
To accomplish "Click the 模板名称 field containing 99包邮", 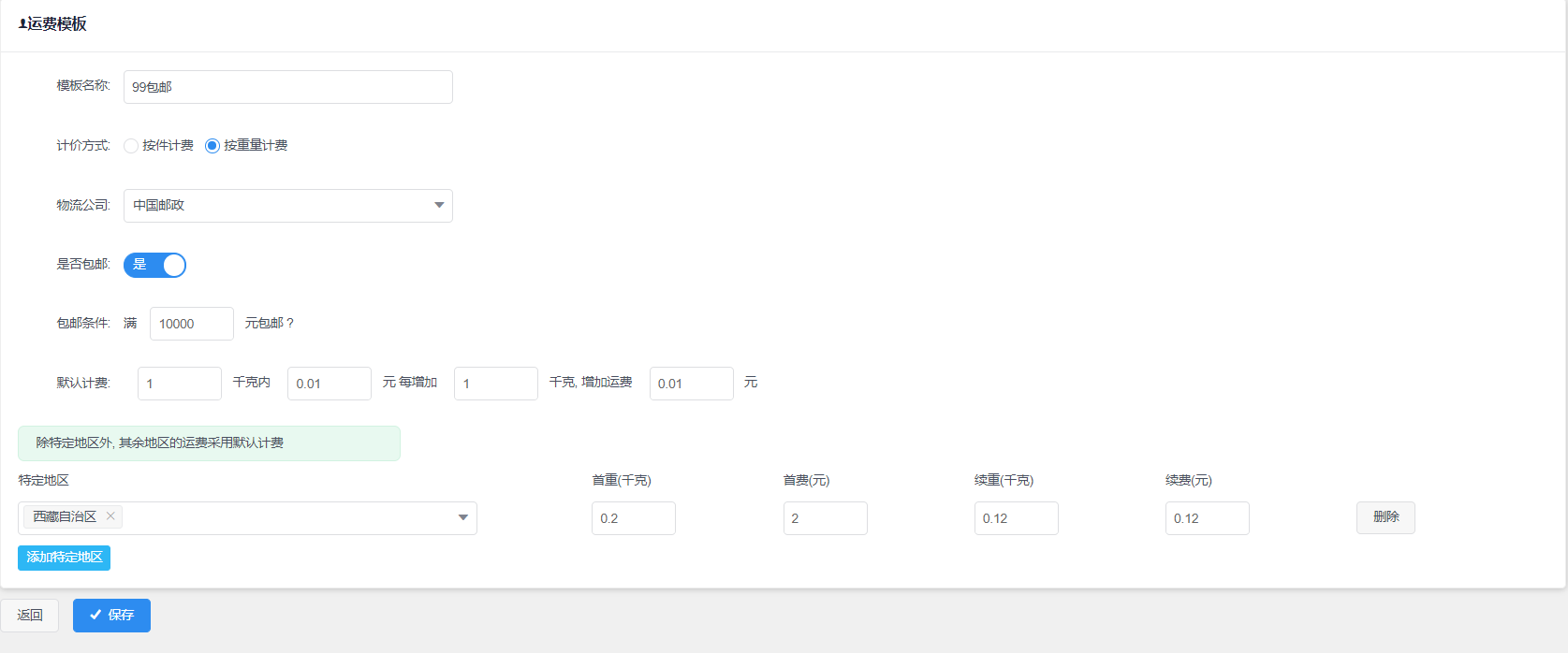I will [x=287, y=87].
